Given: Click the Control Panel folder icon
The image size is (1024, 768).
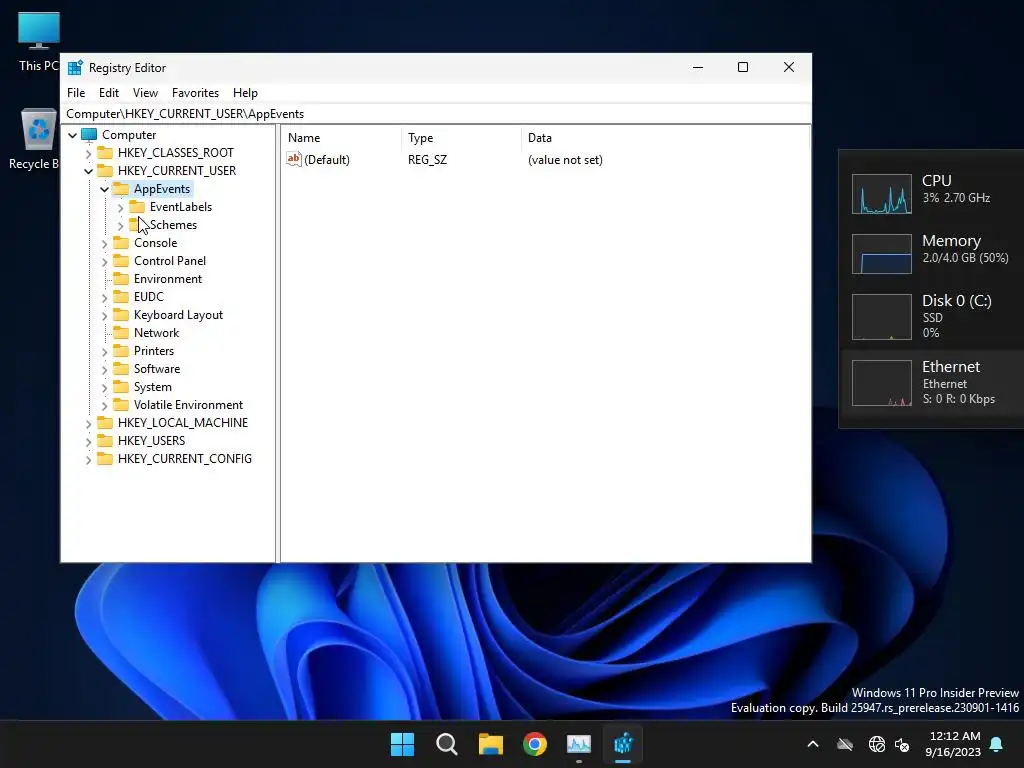Looking at the screenshot, I should coord(121,261).
